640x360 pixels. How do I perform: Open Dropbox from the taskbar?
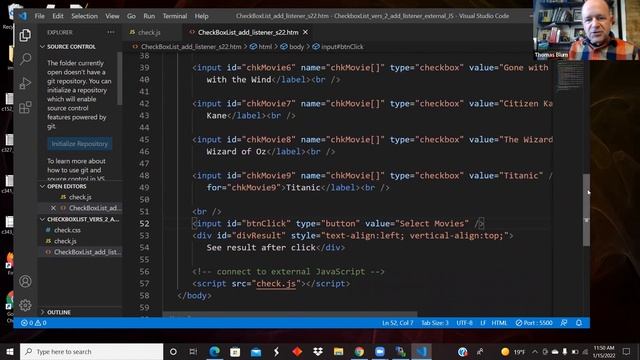tap(318, 351)
